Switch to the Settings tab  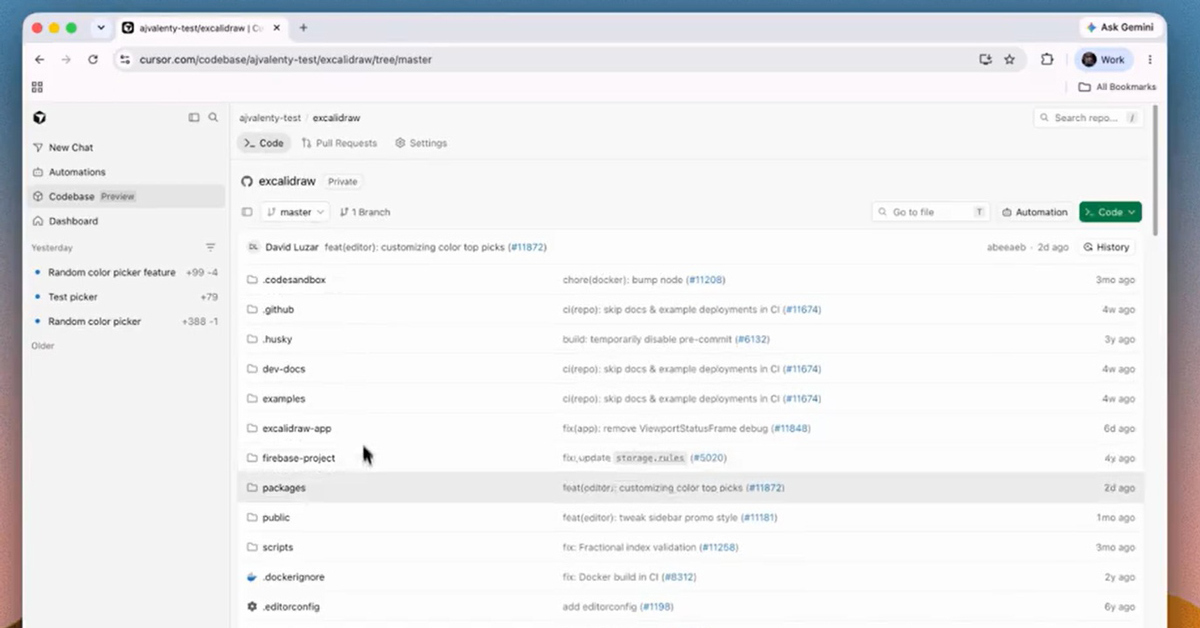pyautogui.click(x=421, y=143)
